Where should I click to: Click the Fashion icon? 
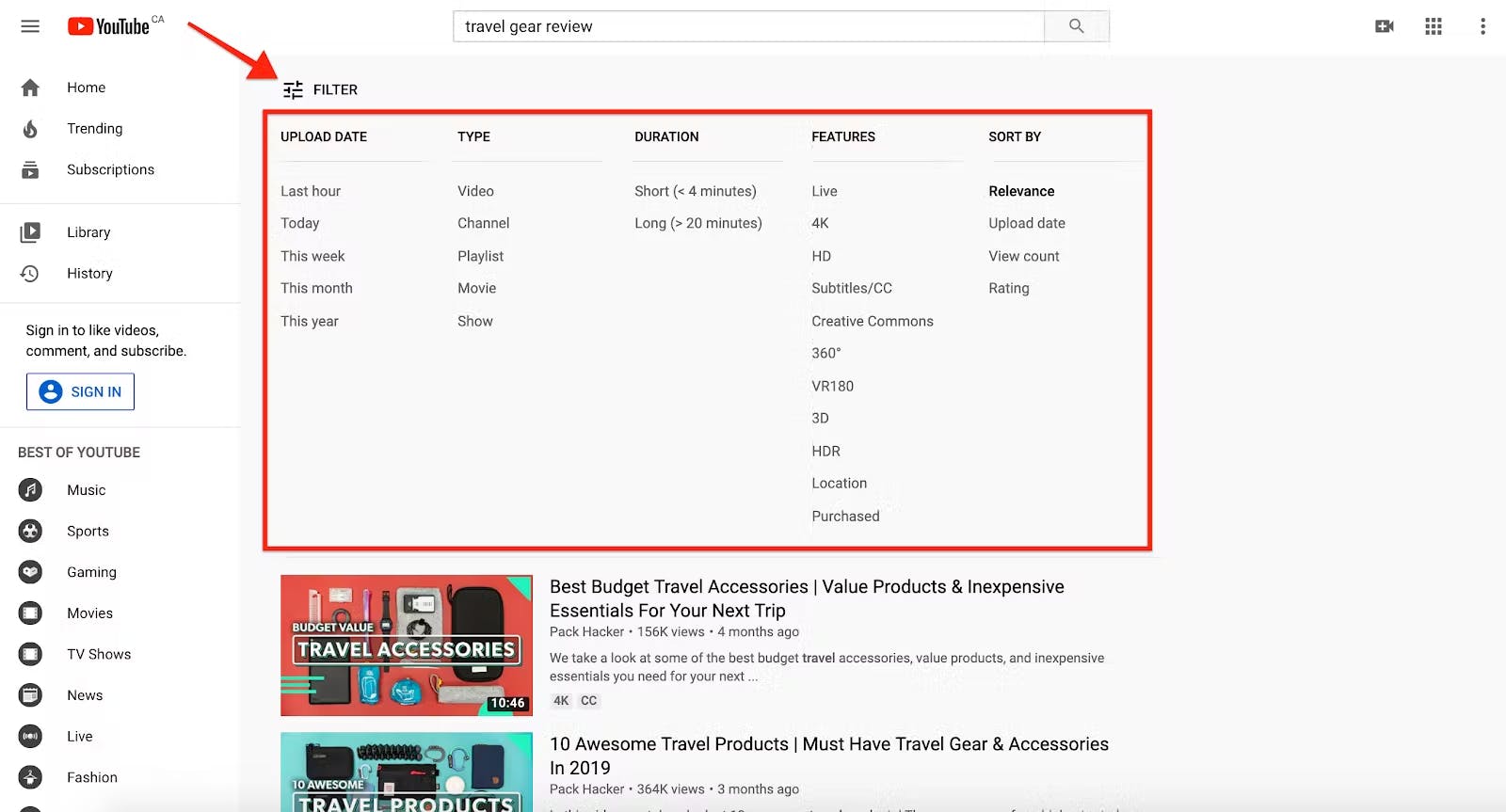(x=30, y=777)
